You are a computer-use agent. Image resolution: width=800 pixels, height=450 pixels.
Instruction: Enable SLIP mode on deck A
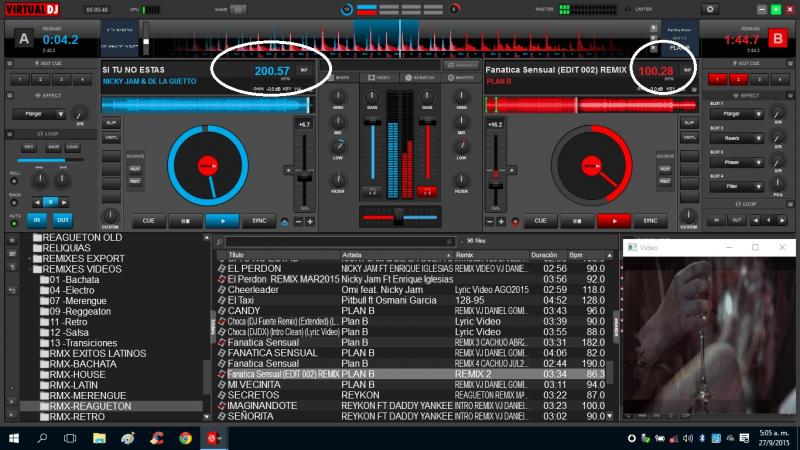pos(111,123)
